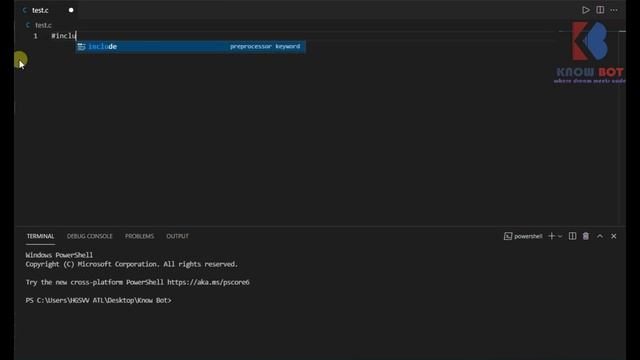Click test.c in the breadcrumb bar
Viewport: 640px width, 360px height.
(x=43, y=25)
